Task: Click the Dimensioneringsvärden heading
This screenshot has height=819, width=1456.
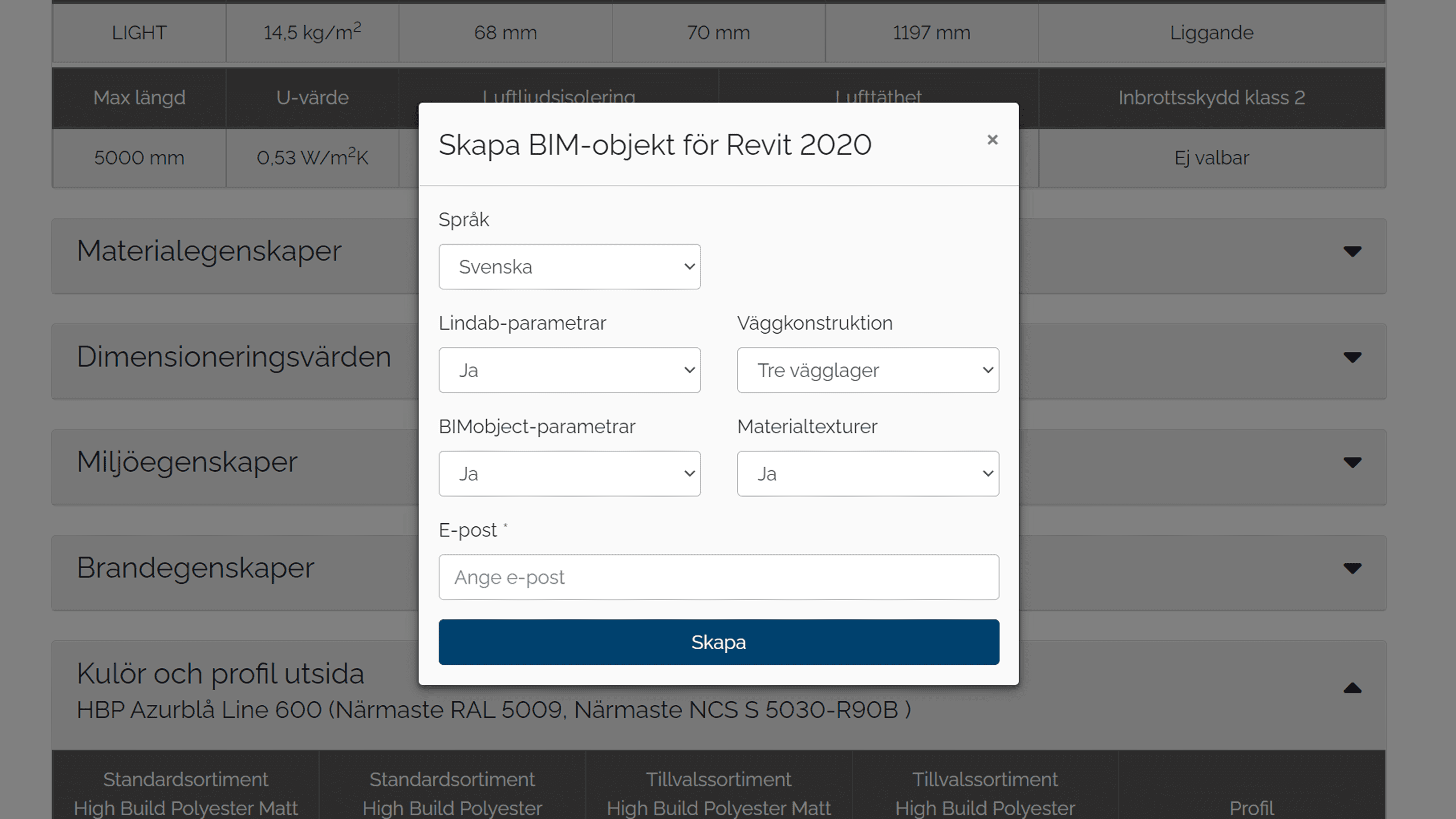Action: point(234,356)
